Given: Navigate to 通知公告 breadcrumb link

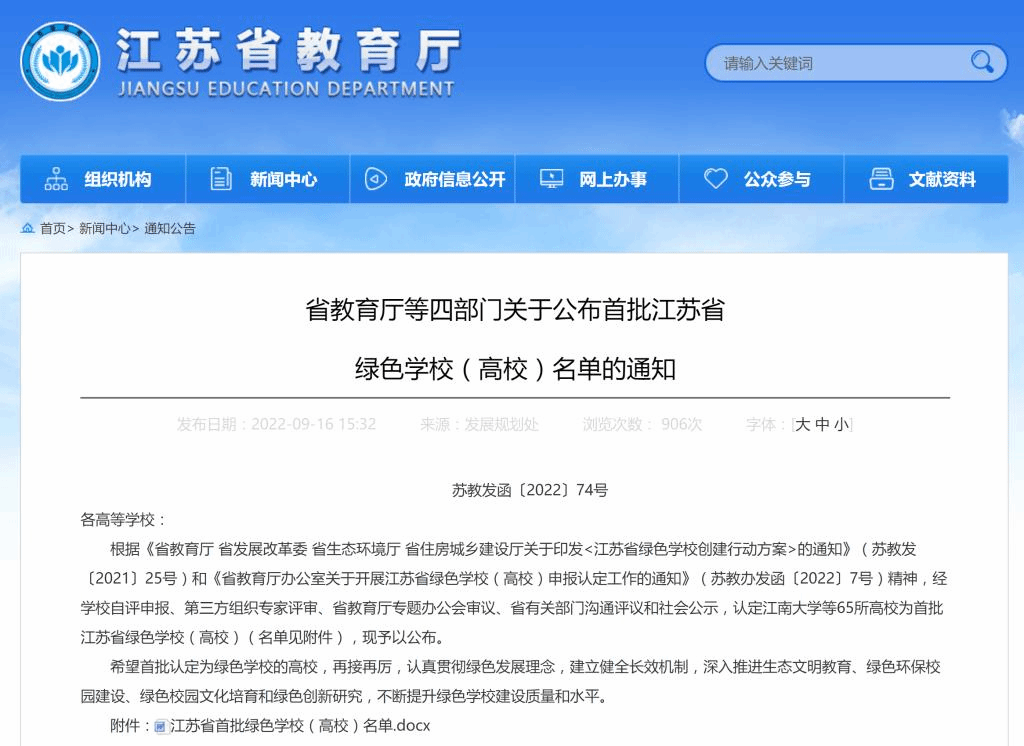Looking at the screenshot, I should [170, 229].
